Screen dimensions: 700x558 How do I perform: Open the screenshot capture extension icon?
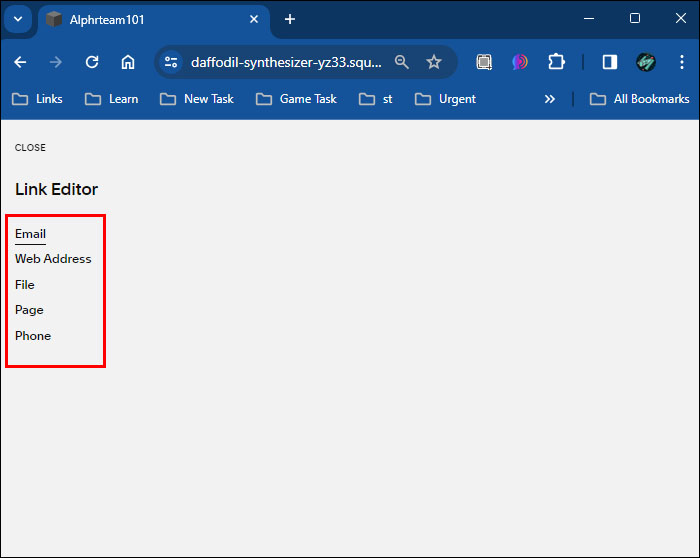(x=484, y=62)
